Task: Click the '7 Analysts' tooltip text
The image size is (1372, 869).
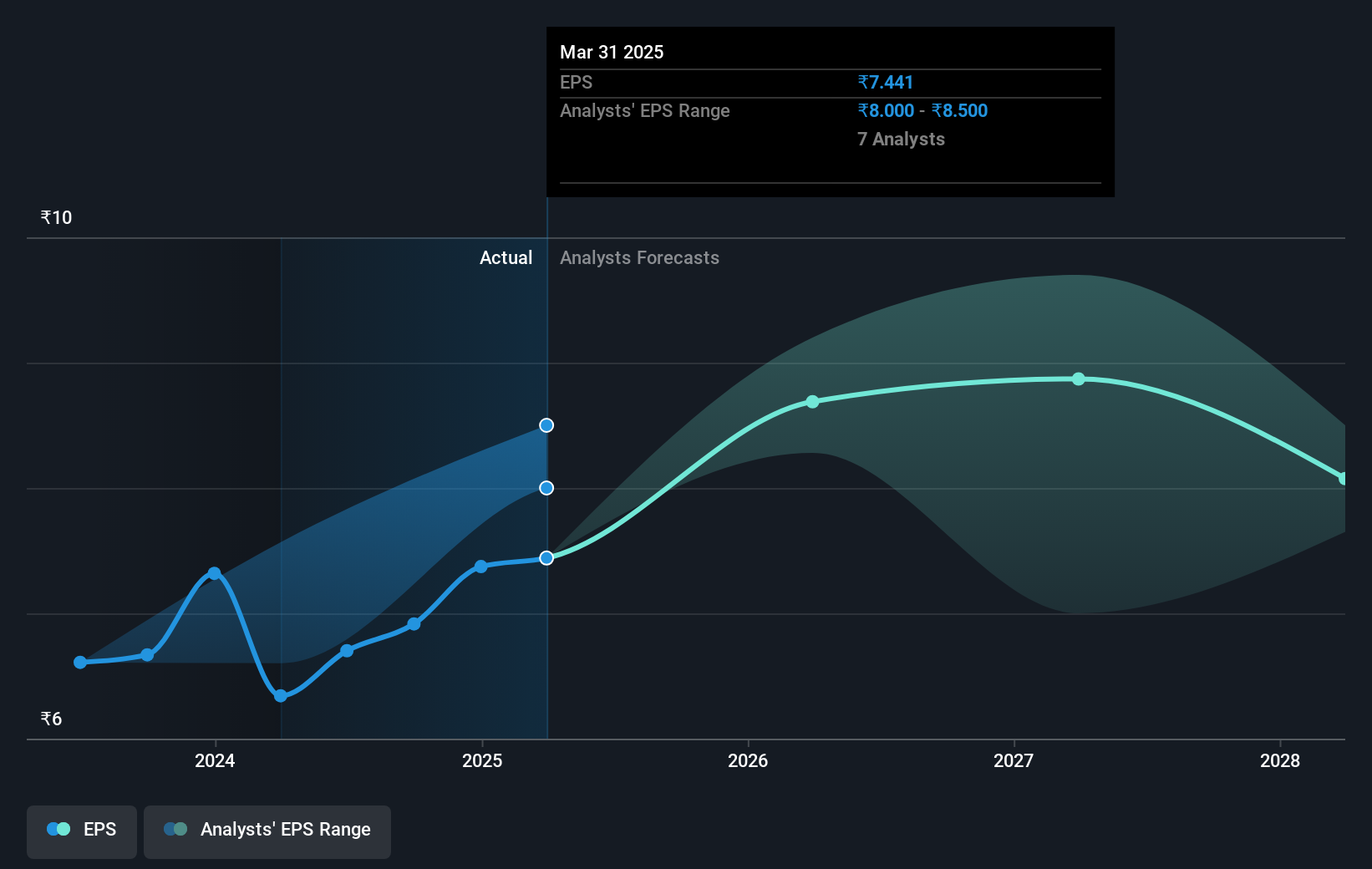Action: [901, 140]
